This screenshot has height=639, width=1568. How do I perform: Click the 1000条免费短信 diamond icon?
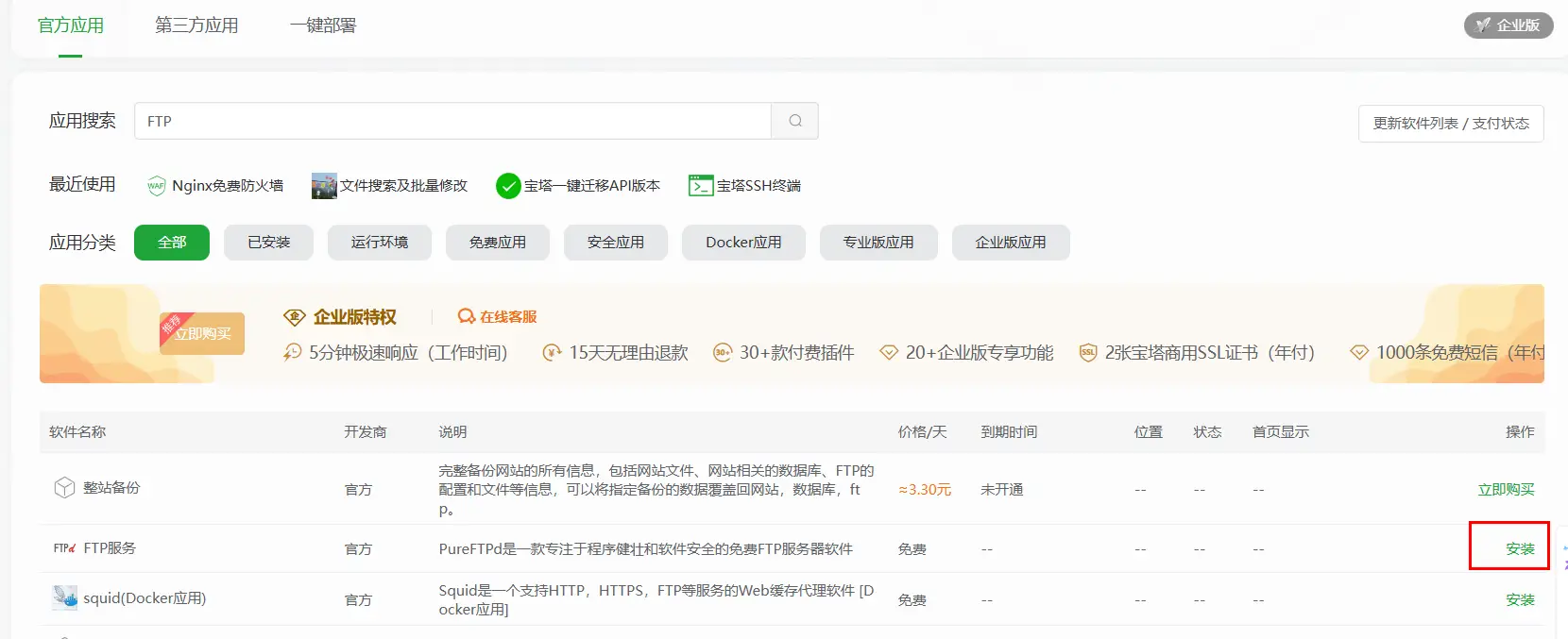(1359, 353)
